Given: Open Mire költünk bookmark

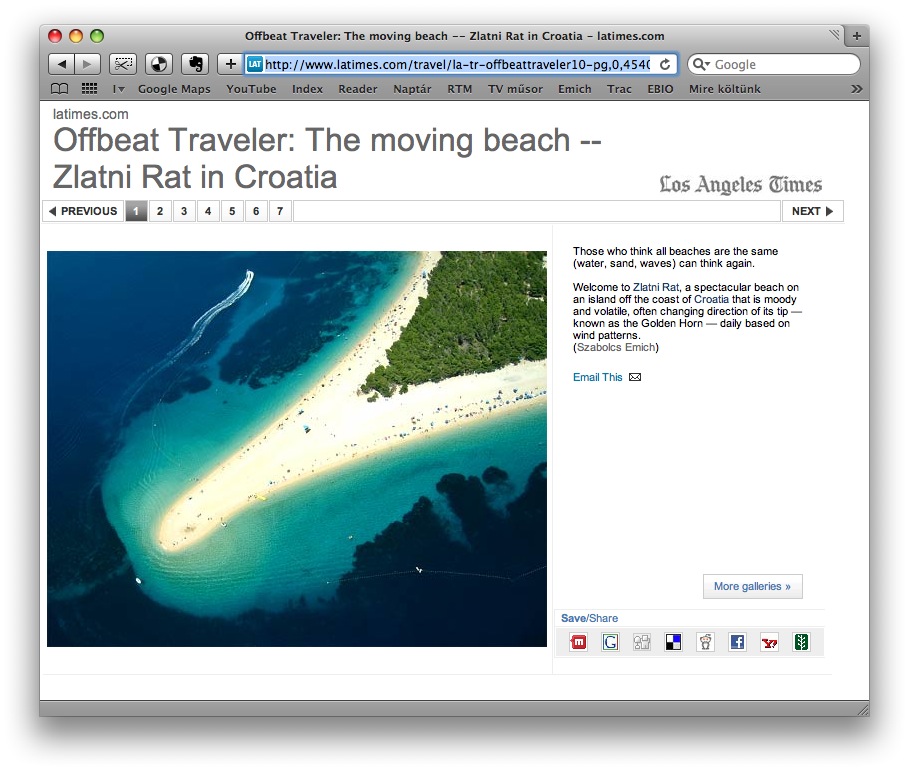Looking at the screenshot, I should click(725, 89).
